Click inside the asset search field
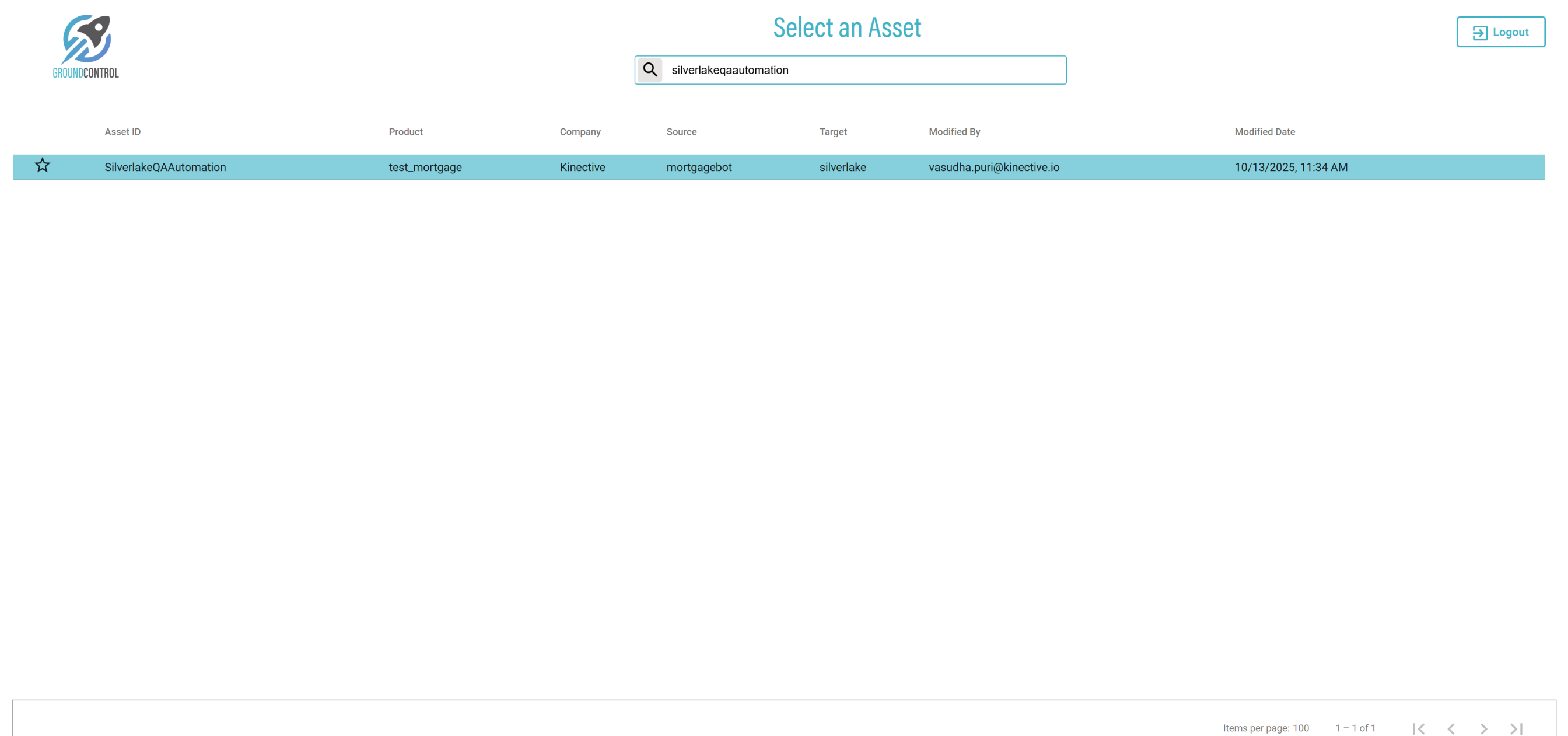 864,70
